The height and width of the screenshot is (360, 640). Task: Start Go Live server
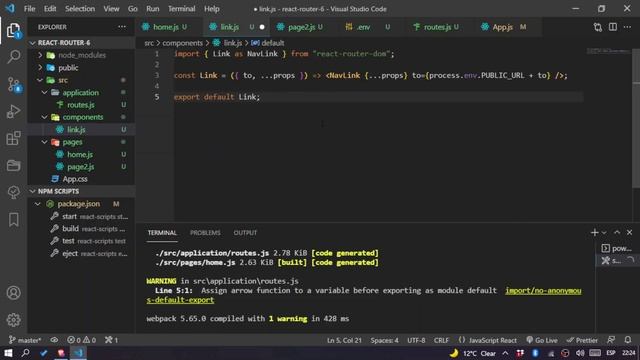point(542,340)
